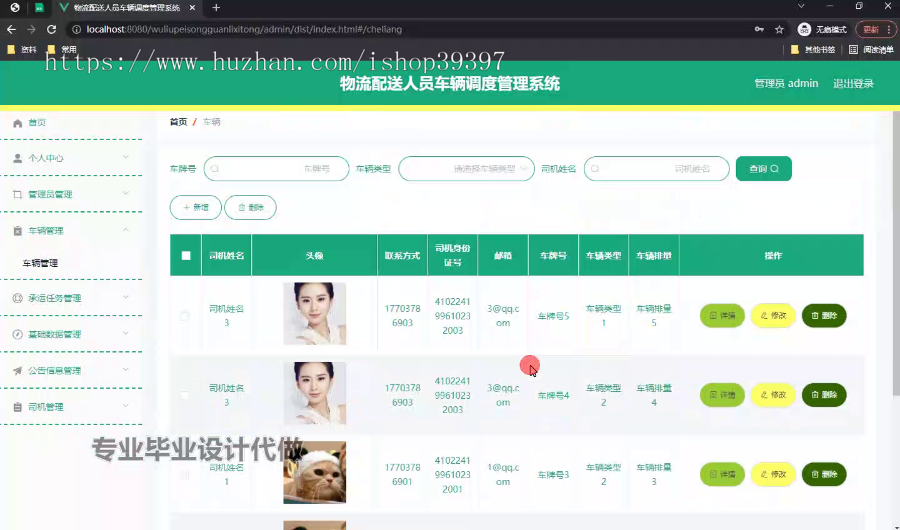Click the person icon beside 个人中心
900x530 pixels.
tap(18, 158)
